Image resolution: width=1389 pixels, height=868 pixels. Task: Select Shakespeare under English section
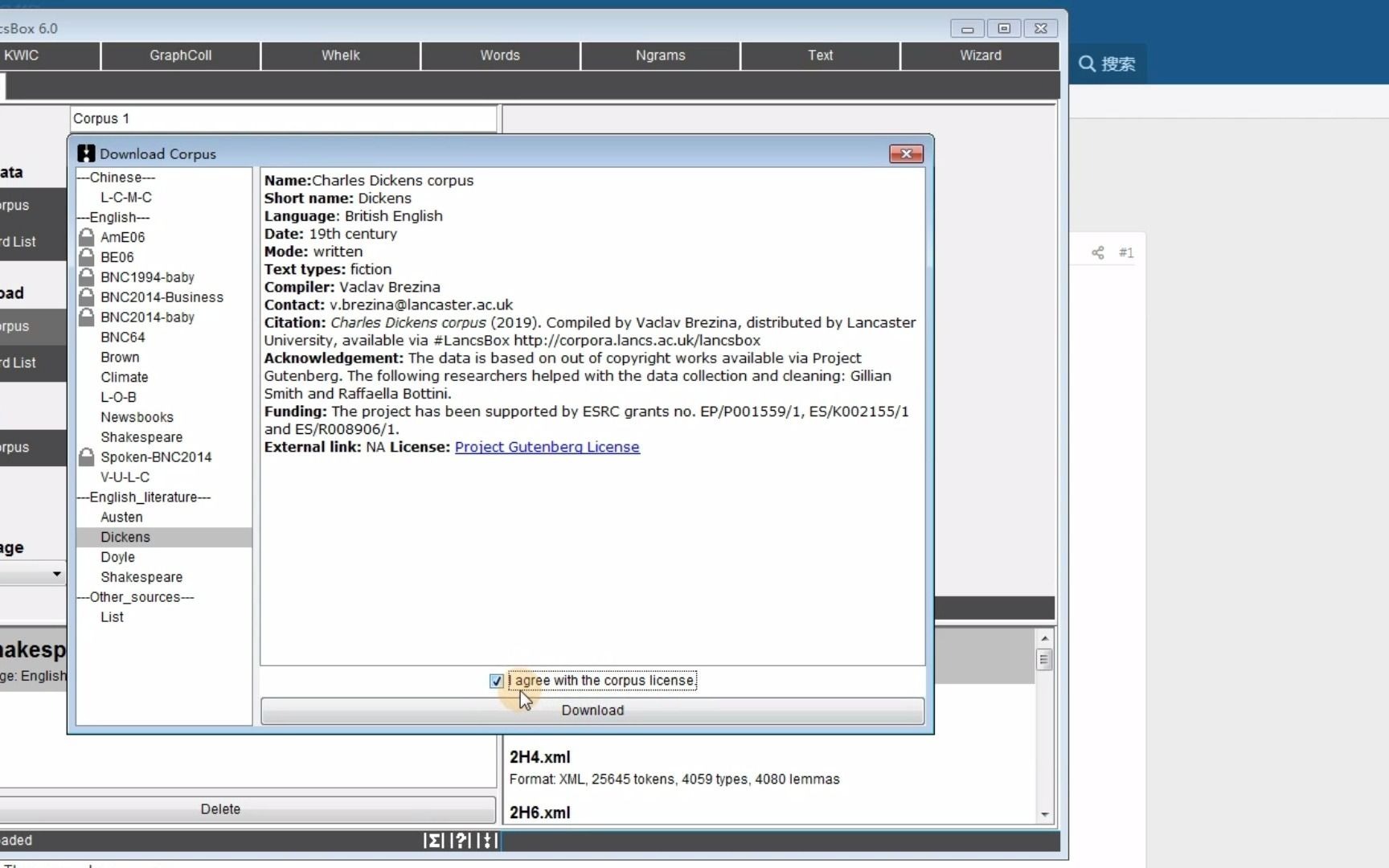(x=141, y=437)
